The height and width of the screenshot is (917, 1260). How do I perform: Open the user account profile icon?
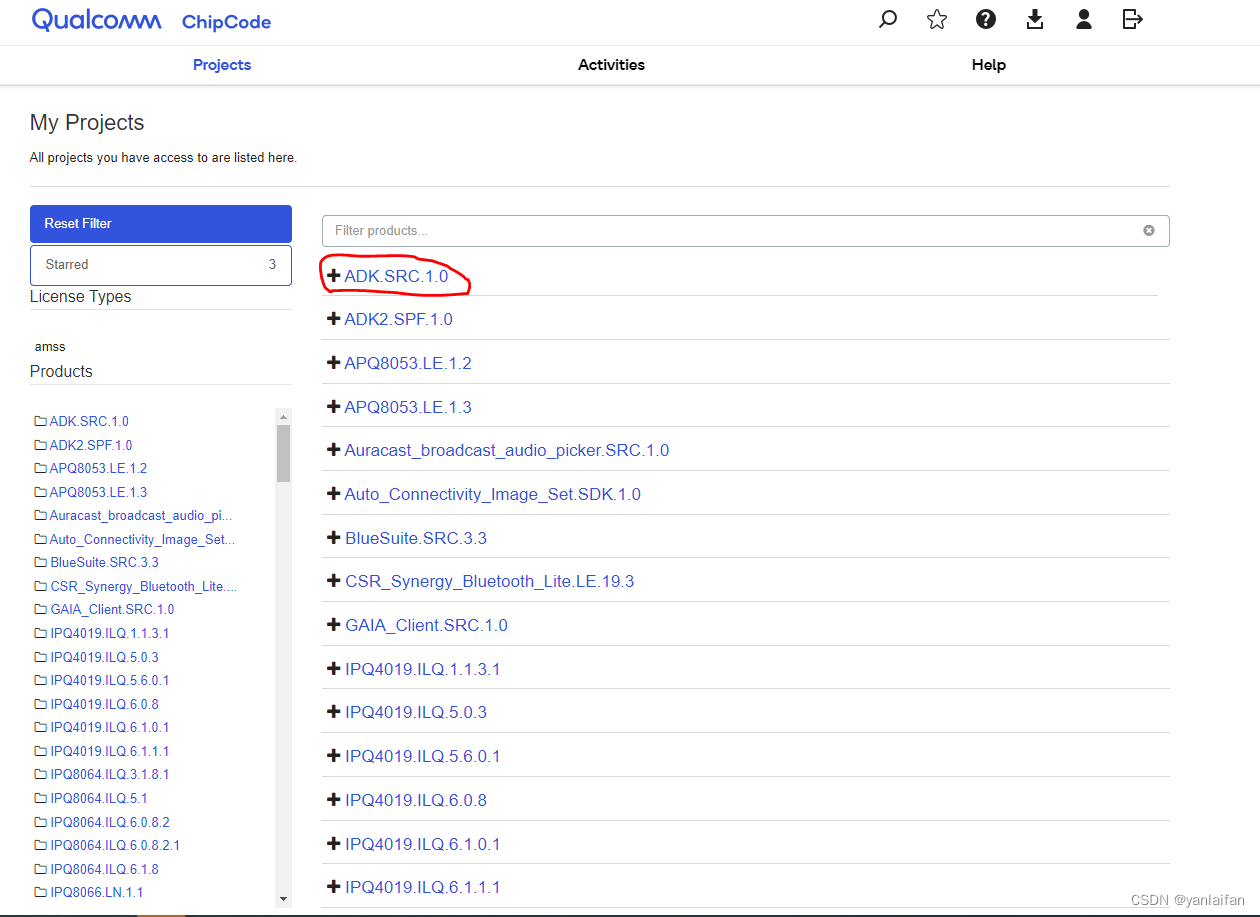[1084, 19]
